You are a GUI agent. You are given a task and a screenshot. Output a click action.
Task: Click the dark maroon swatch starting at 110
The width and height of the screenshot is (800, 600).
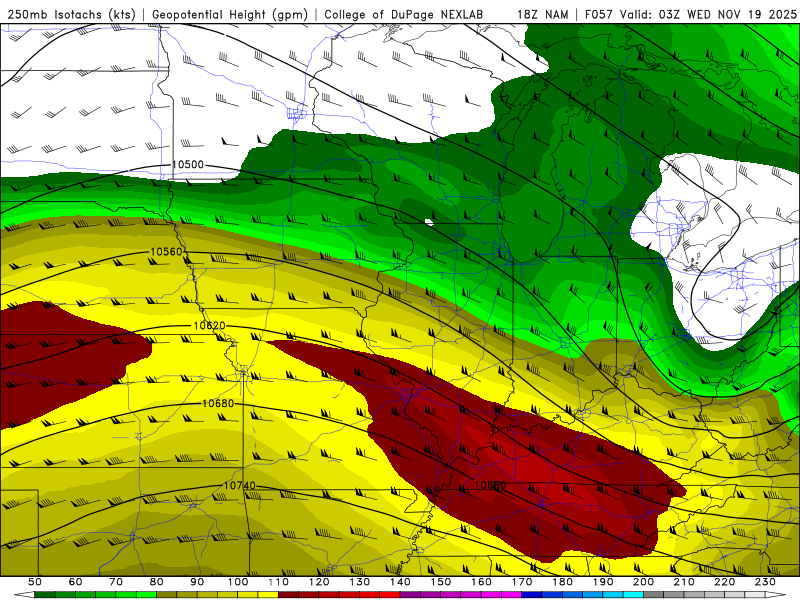click(288, 594)
